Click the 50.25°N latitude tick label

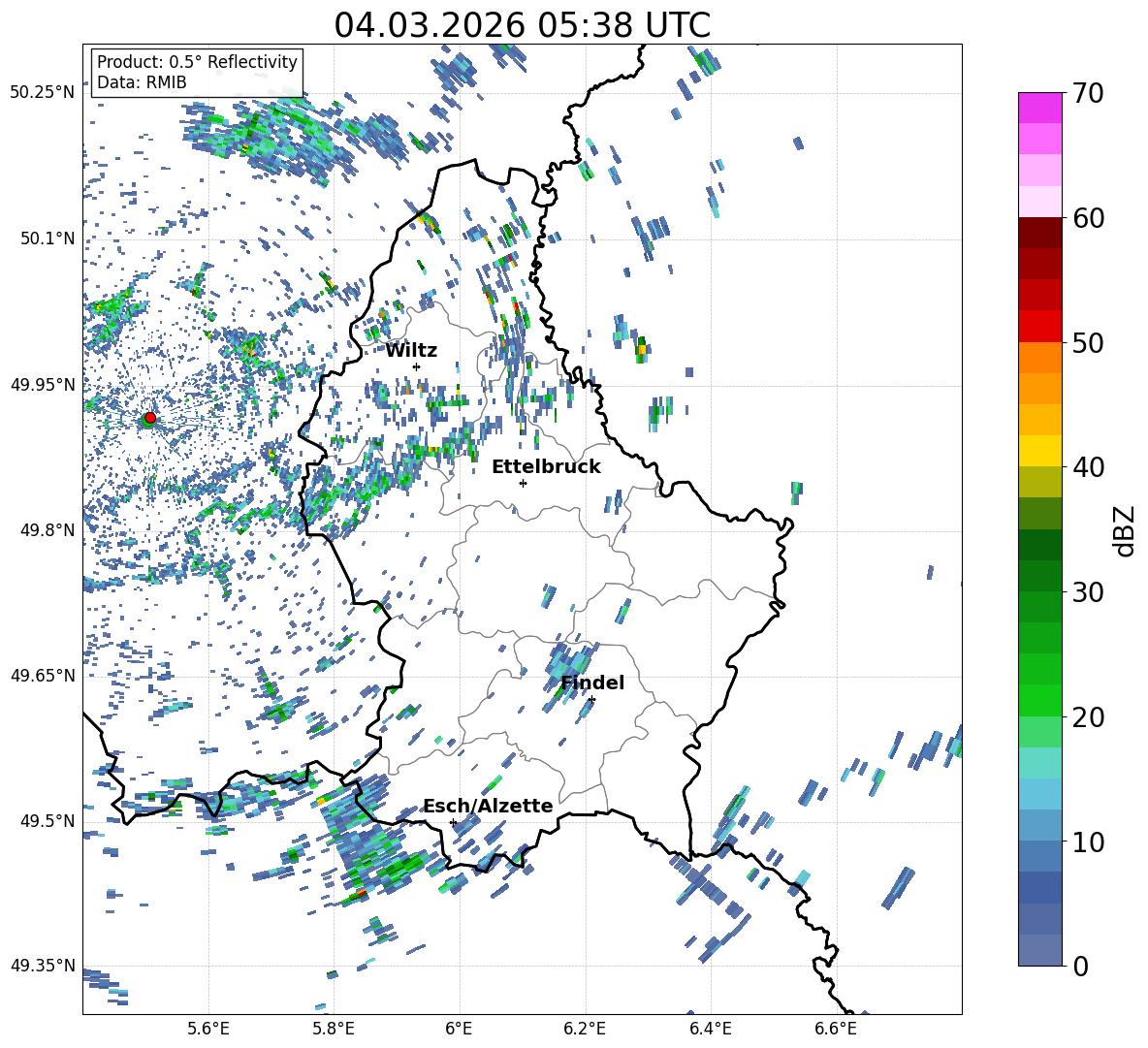click(43, 93)
